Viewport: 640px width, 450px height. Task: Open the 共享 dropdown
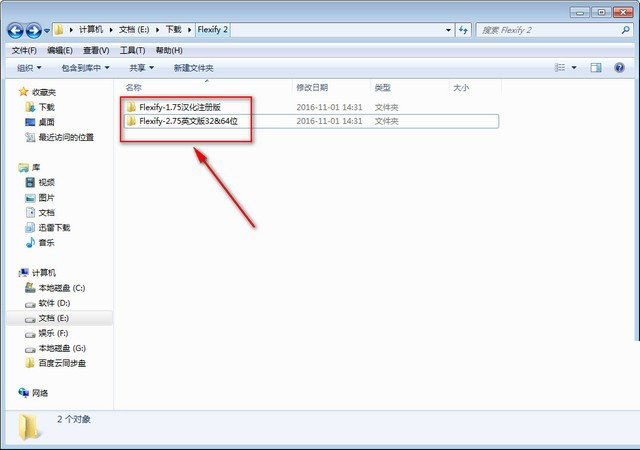coord(141,68)
